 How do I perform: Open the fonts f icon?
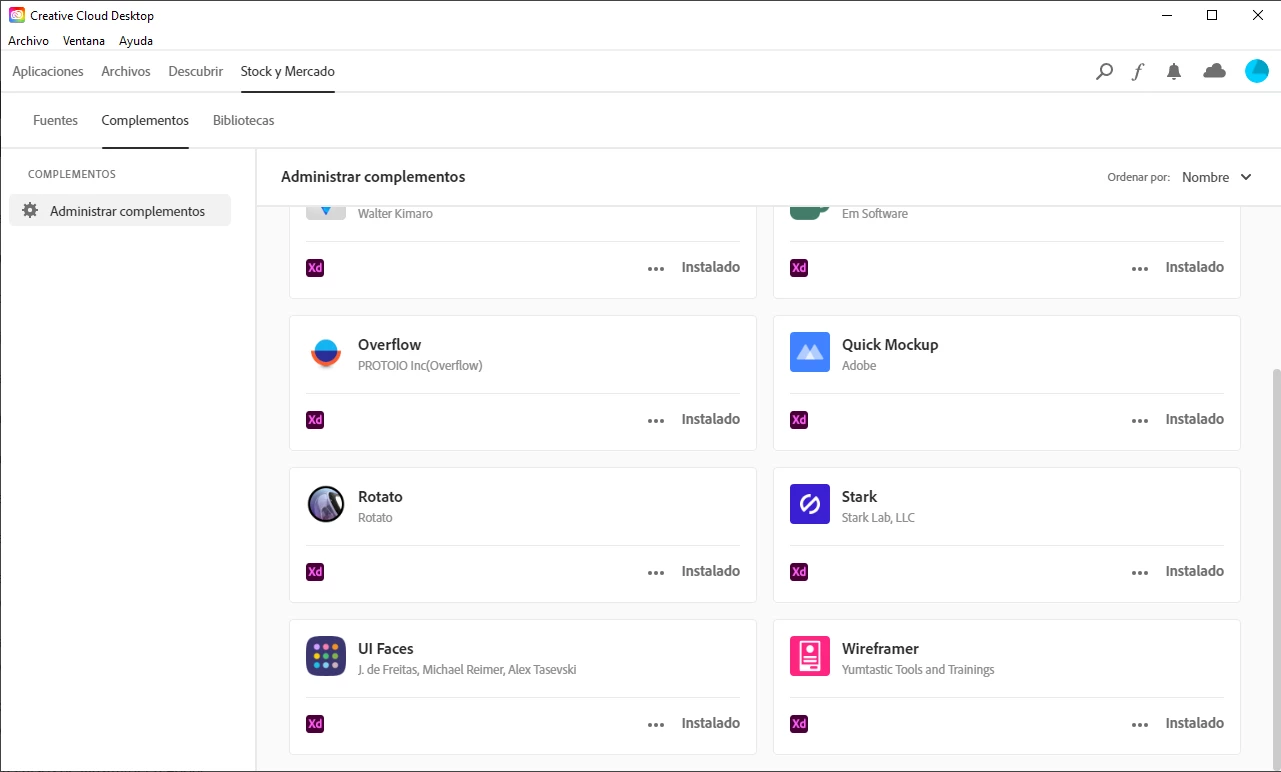tap(1138, 72)
